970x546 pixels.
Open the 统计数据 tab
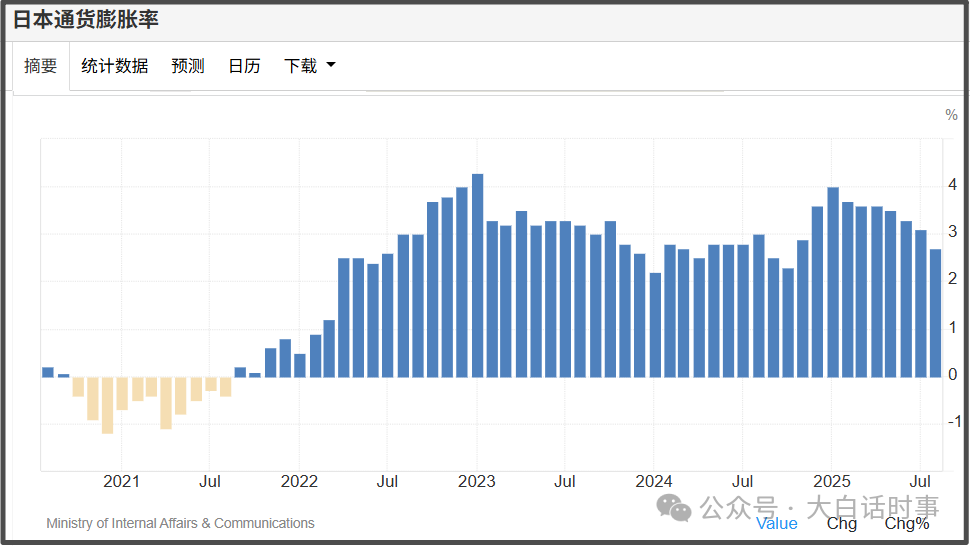click(115, 66)
